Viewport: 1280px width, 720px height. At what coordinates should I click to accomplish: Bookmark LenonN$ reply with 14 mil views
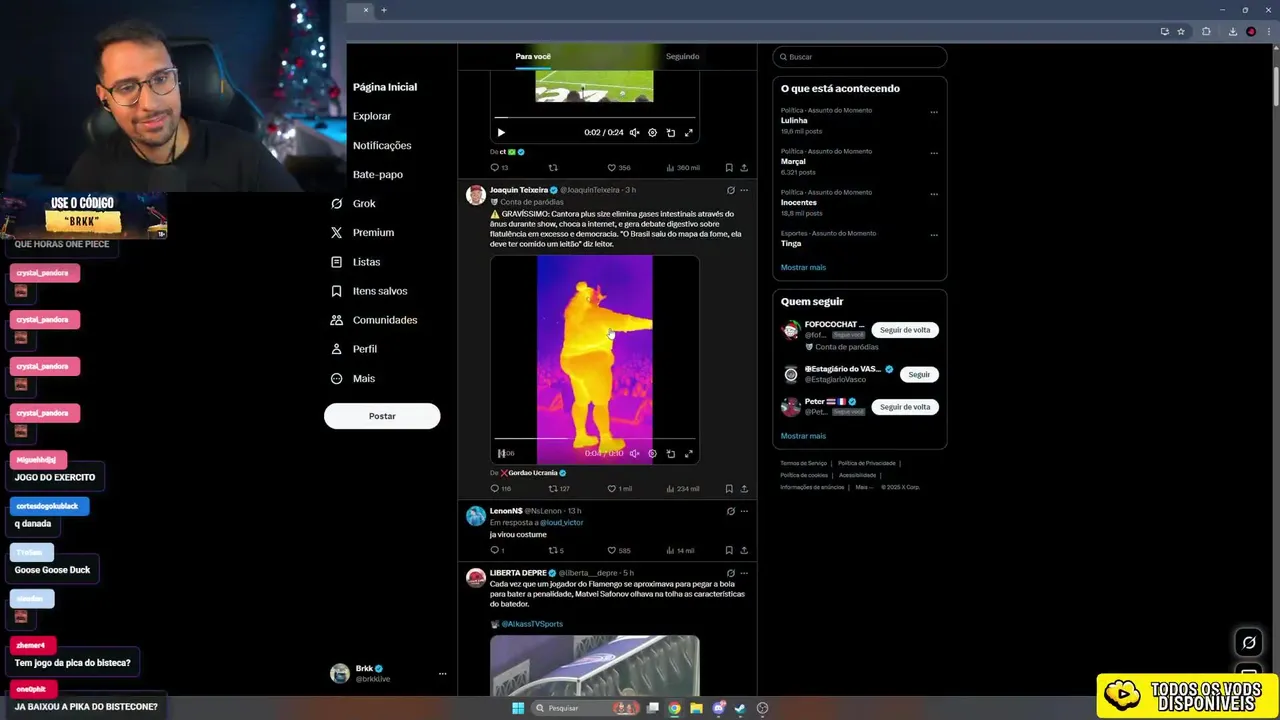(729, 550)
